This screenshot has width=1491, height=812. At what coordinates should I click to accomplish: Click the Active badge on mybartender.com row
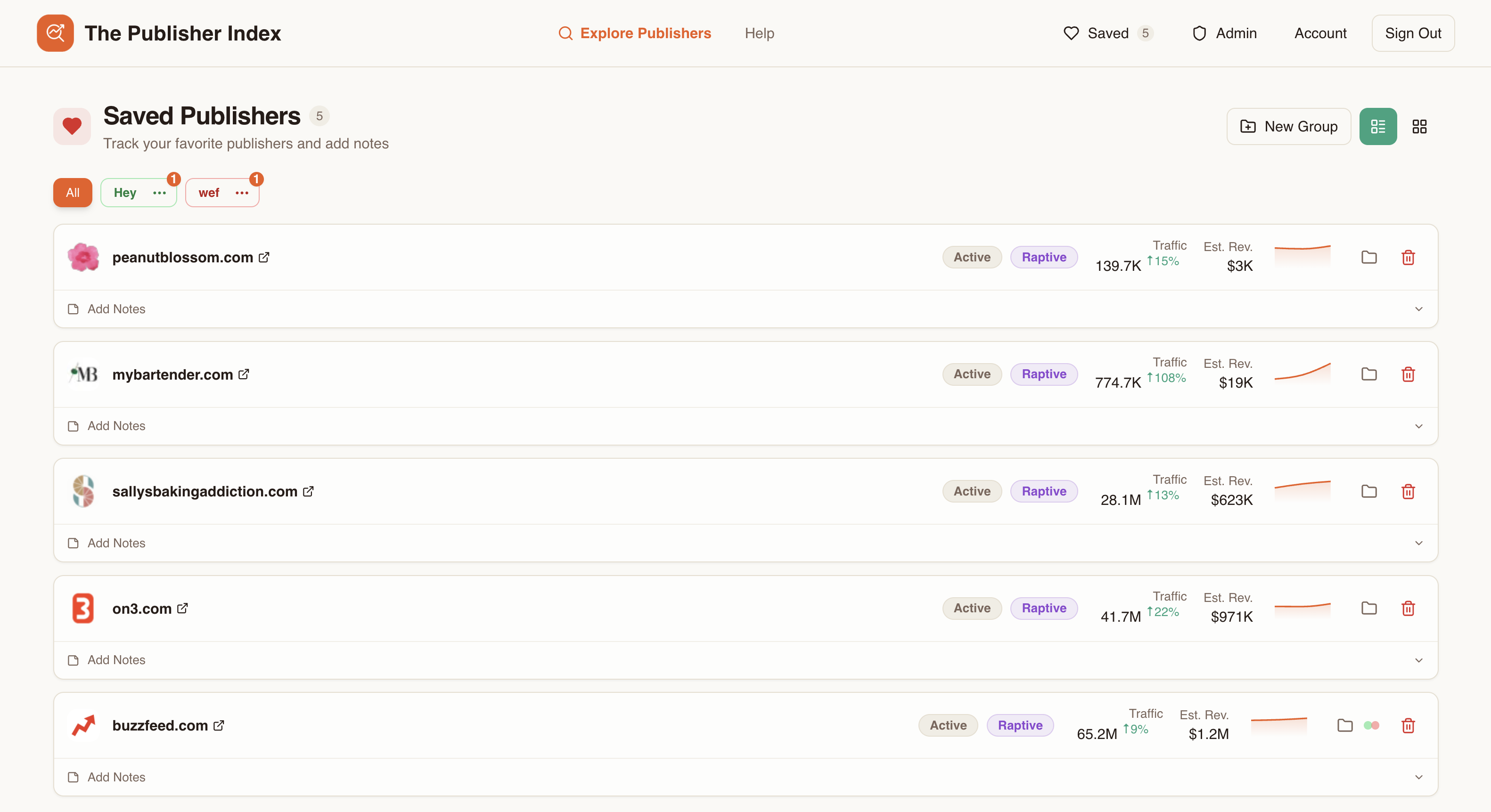(x=972, y=374)
